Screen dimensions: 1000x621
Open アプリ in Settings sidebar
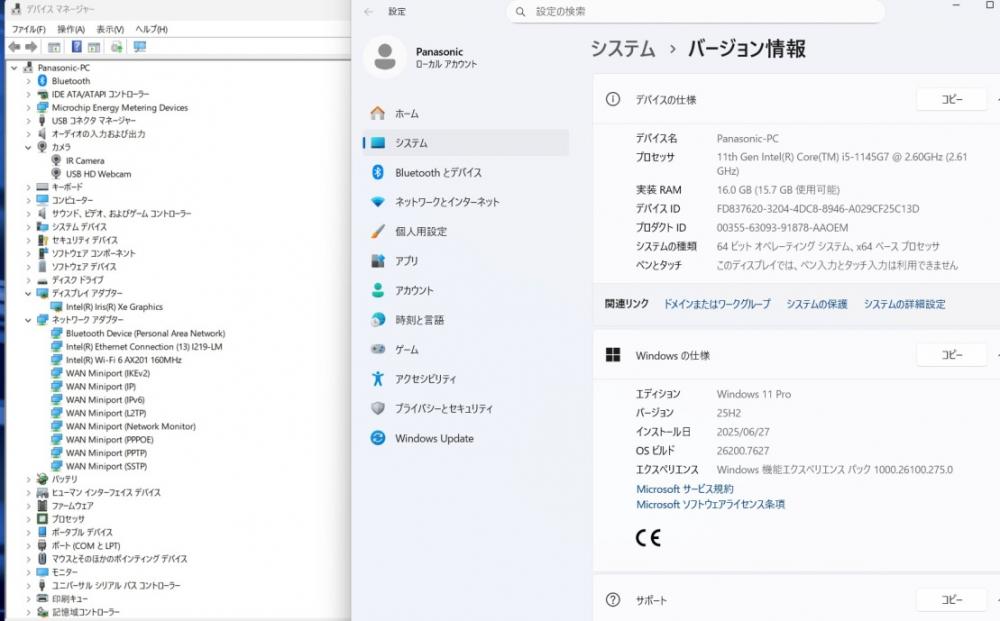point(466,261)
